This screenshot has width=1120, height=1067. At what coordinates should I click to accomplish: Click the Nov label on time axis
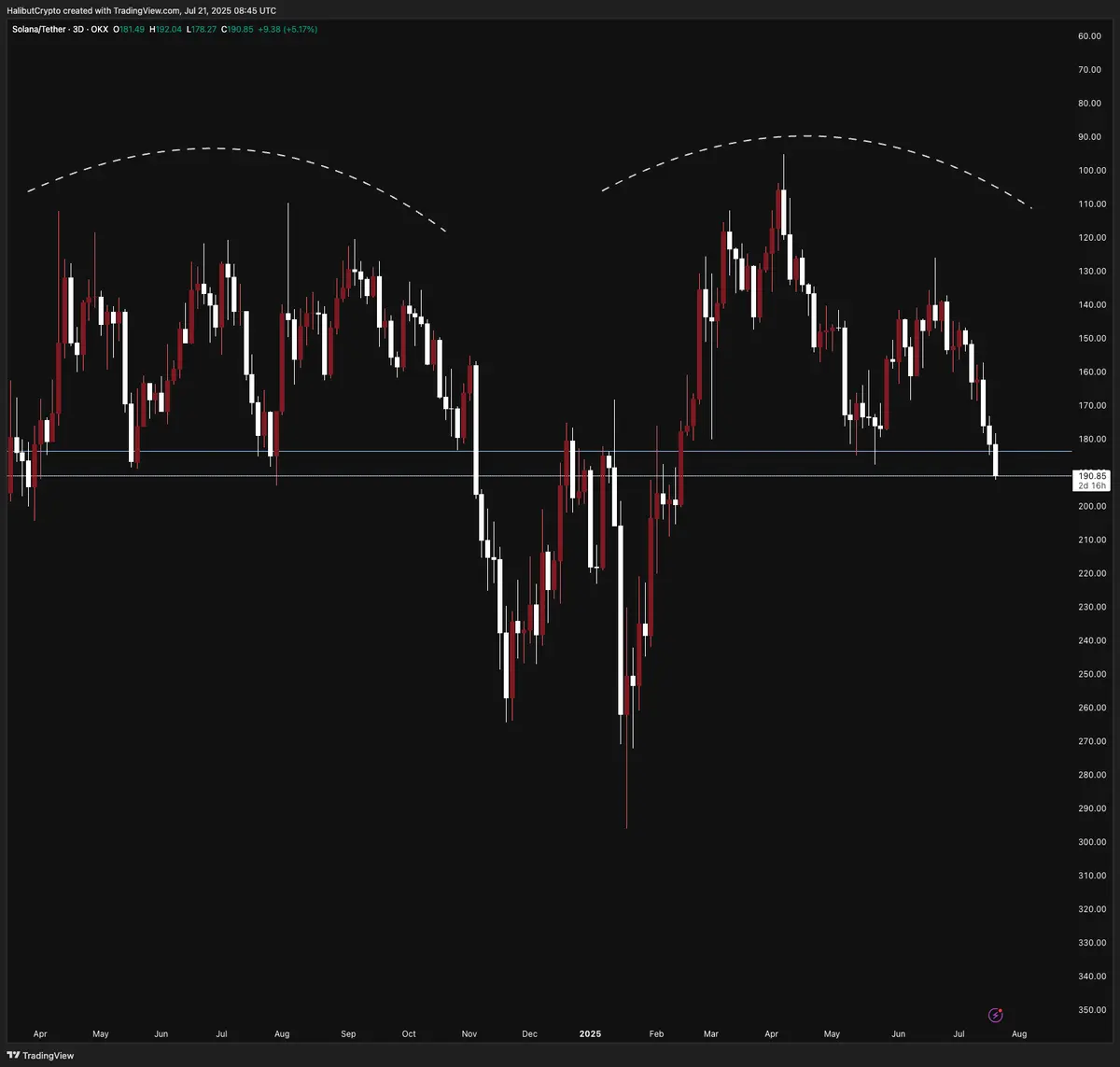pyautogui.click(x=469, y=1034)
